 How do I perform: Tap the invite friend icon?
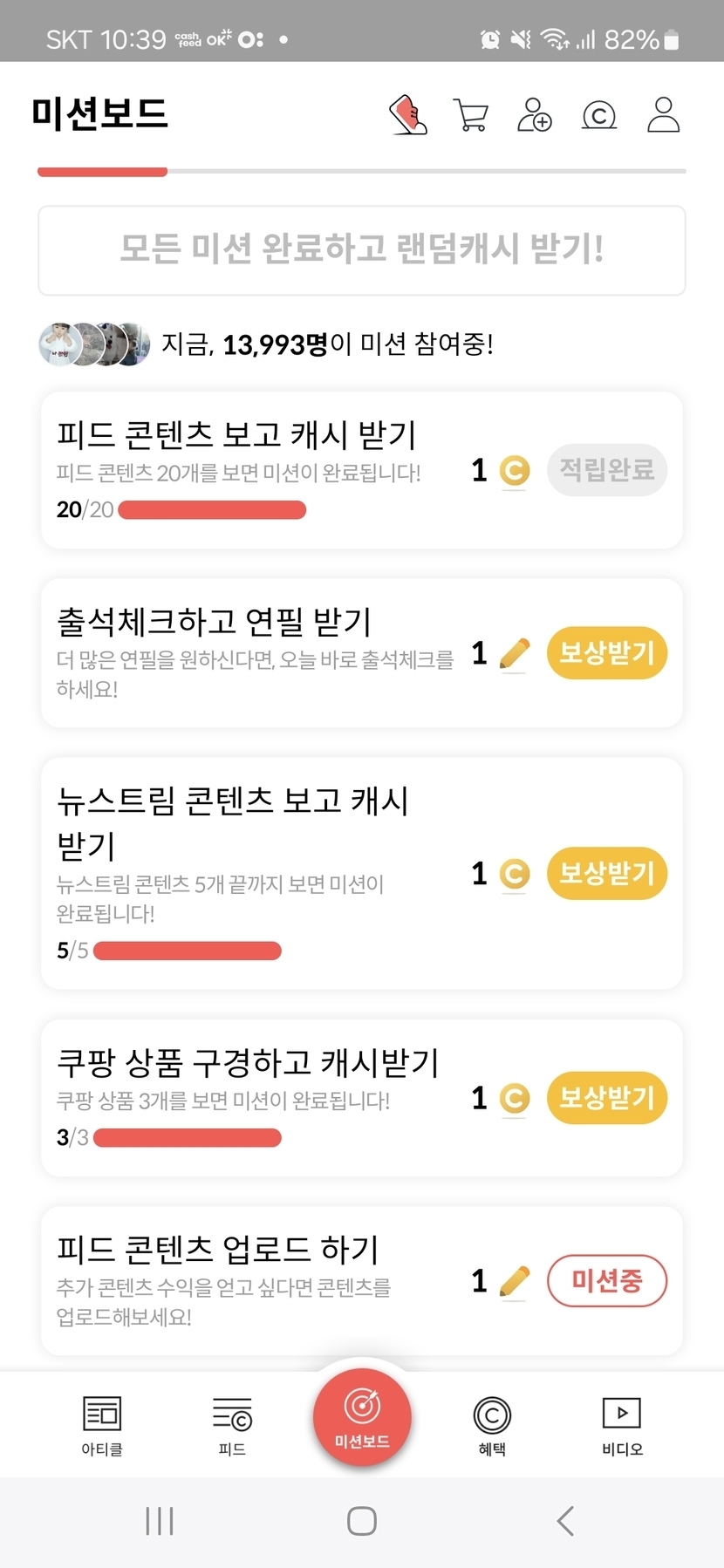tap(535, 114)
